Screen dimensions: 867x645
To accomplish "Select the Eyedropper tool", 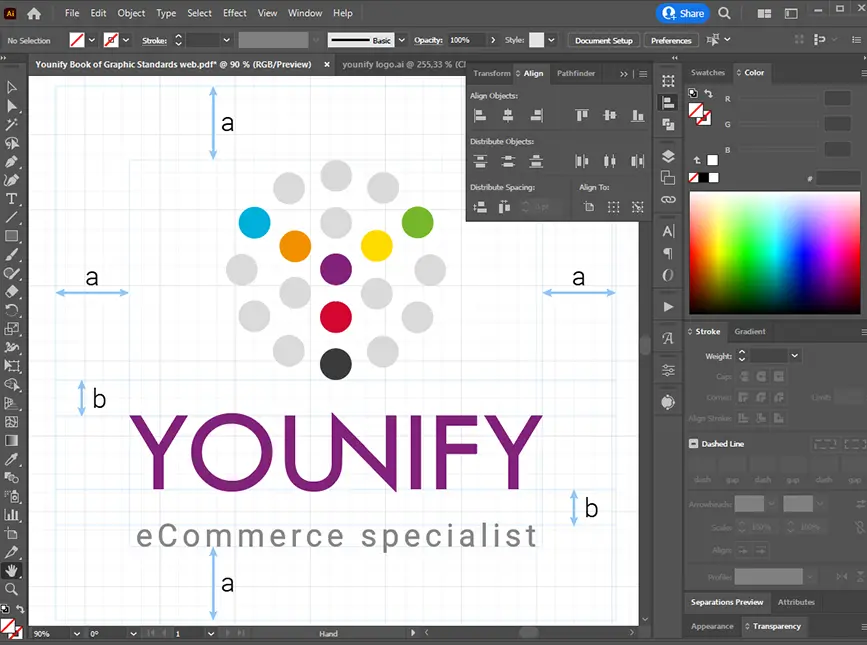I will click(x=11, y=459).
